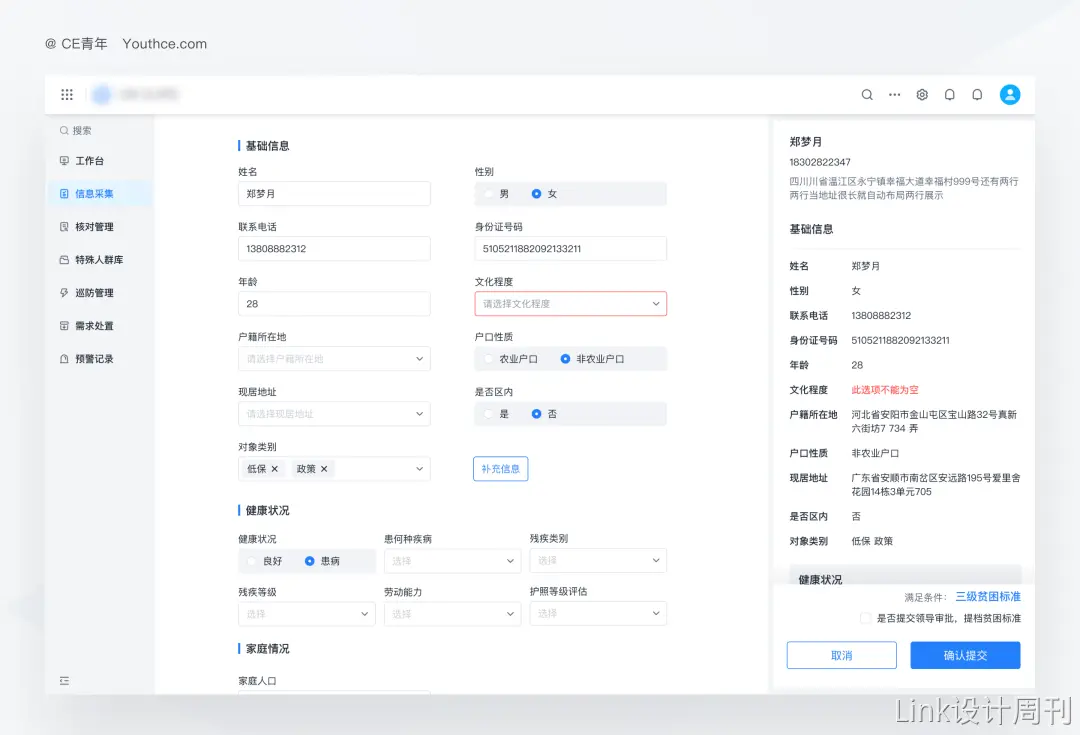Select 良好 health status radio
The image size is (1080, 735).
tap(252, 562)
